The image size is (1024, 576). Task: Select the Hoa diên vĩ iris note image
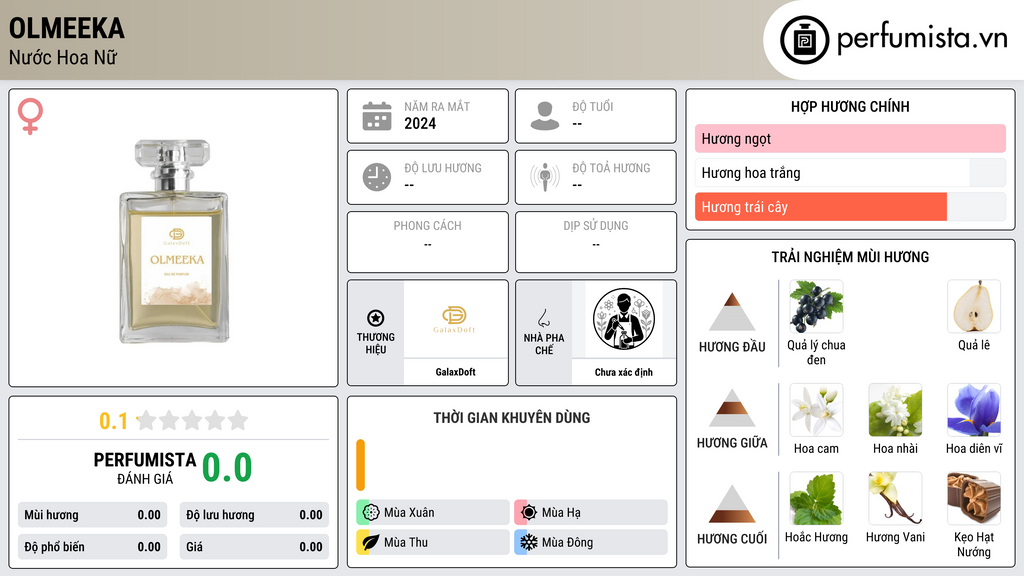(x=974, y=410)
